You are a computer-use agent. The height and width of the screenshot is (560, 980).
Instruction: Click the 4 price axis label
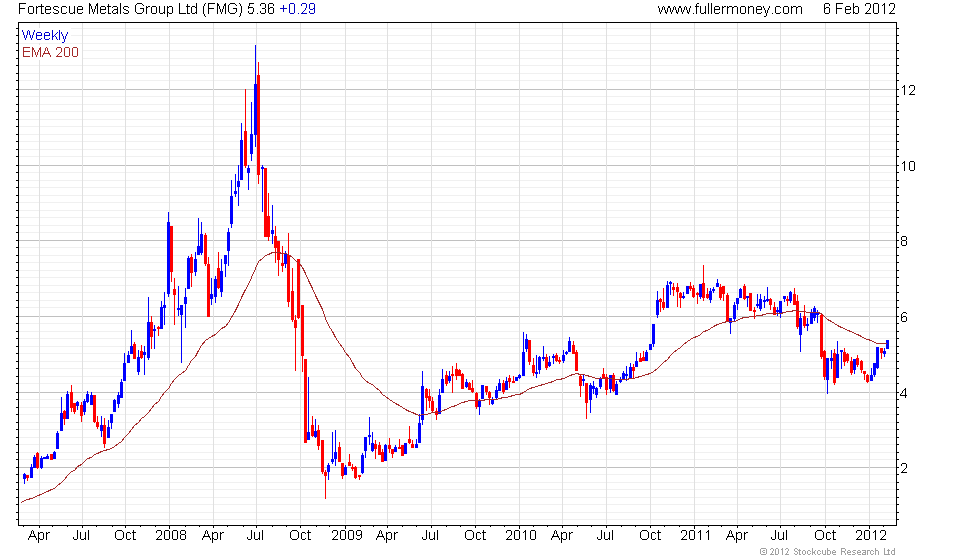point(904,393)
